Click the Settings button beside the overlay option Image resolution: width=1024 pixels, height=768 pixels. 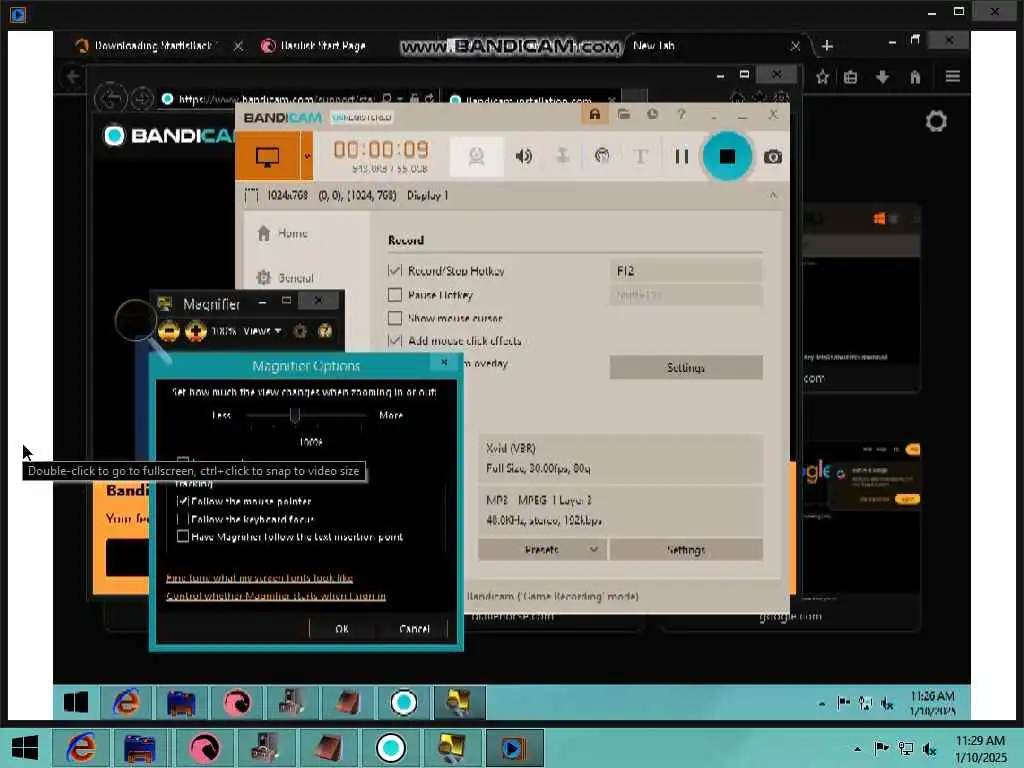(686, 368)
